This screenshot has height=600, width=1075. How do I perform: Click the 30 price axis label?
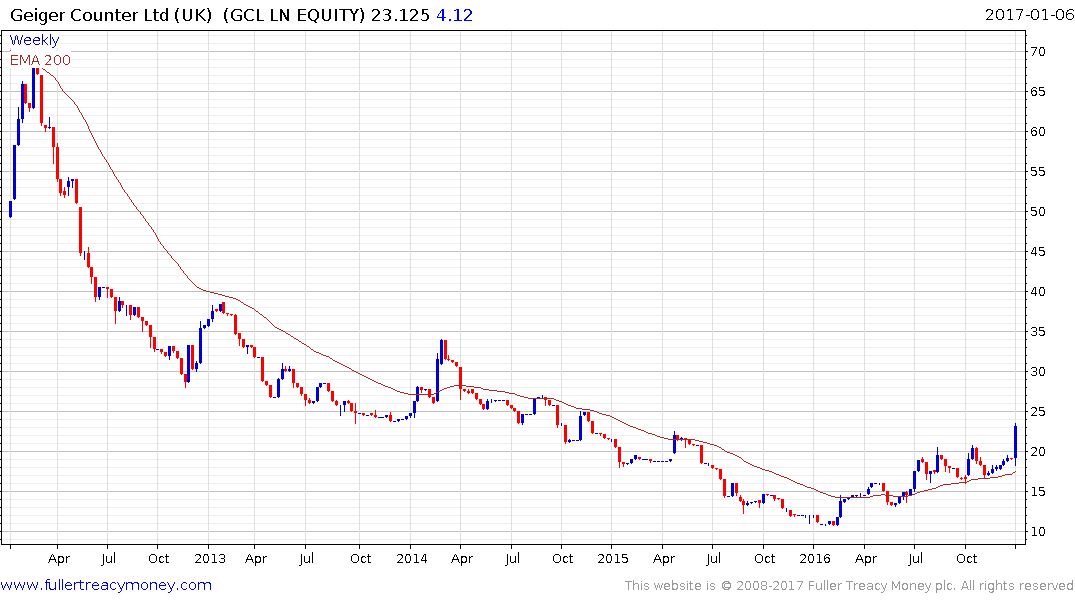point(1037,372)
